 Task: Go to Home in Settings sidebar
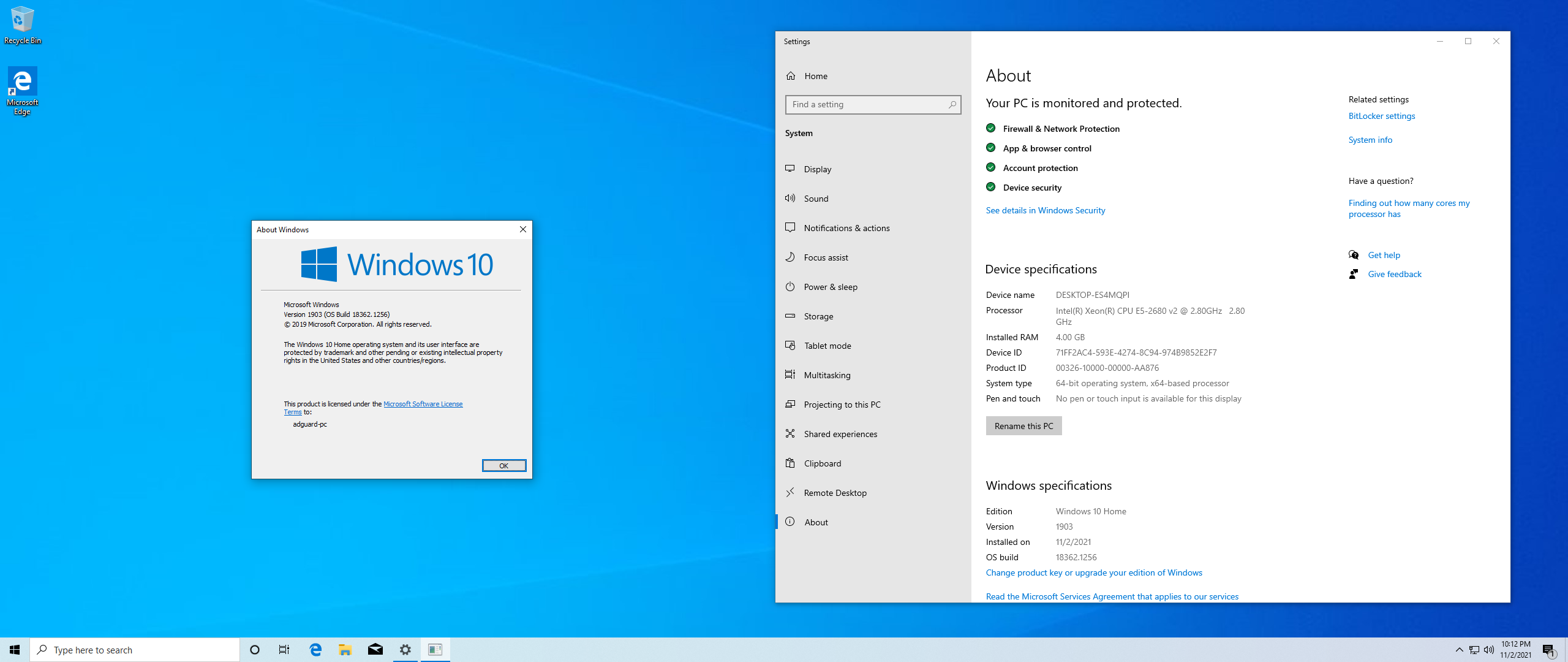(873, 76)
